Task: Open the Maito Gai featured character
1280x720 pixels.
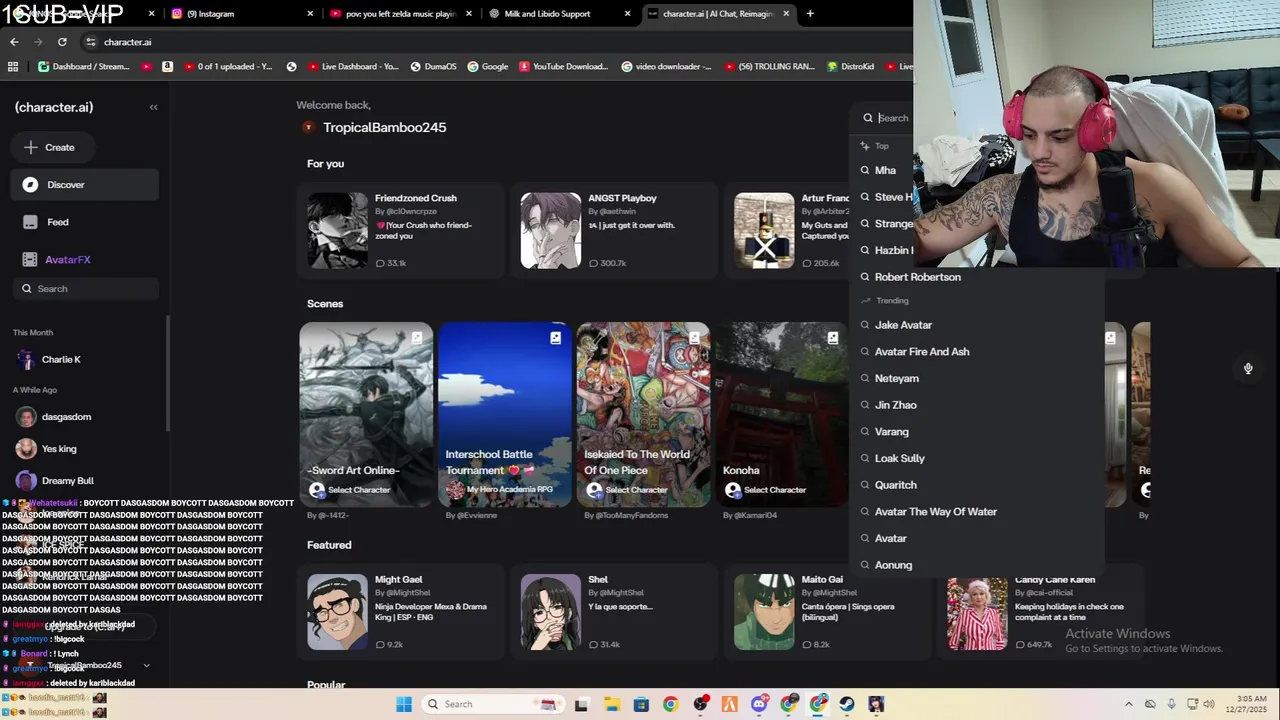Action: (828, 612)
